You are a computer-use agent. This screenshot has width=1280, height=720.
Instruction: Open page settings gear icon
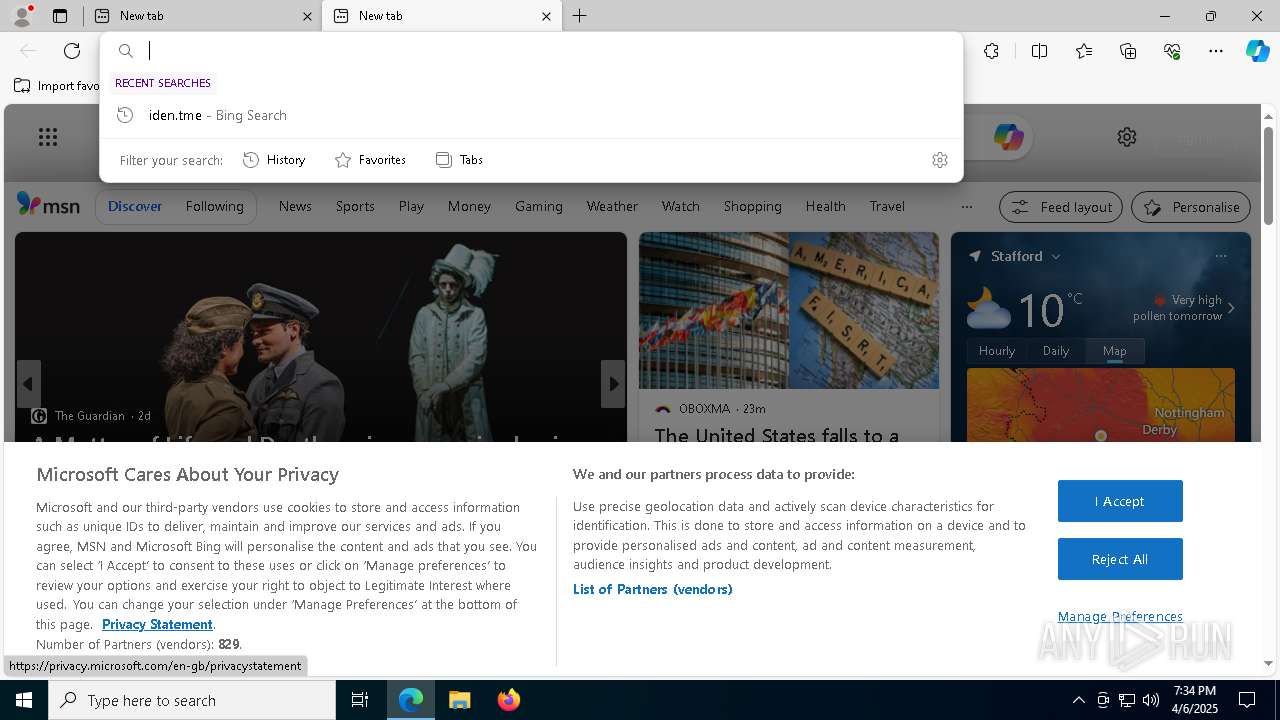1127,137
